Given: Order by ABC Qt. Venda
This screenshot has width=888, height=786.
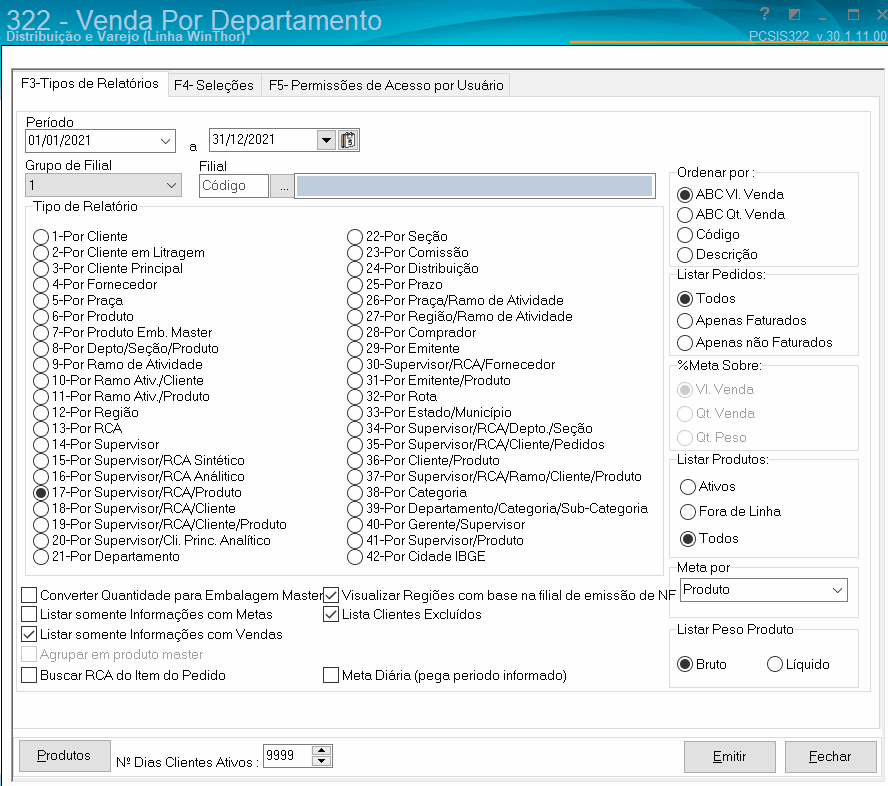Looking at the screenshot, I should click(731, 215).
